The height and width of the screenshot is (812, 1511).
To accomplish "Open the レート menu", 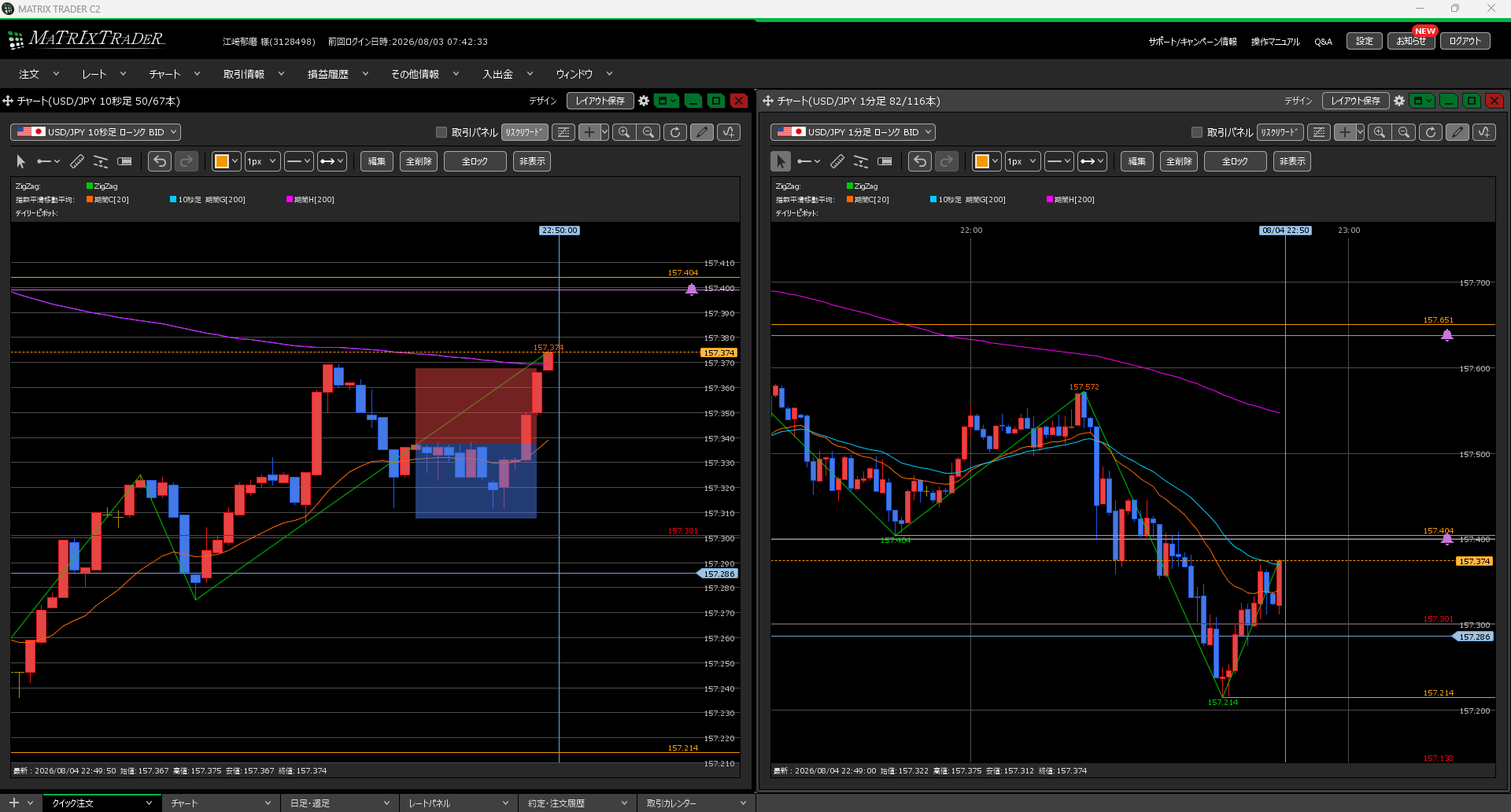I will click(104, 74).
